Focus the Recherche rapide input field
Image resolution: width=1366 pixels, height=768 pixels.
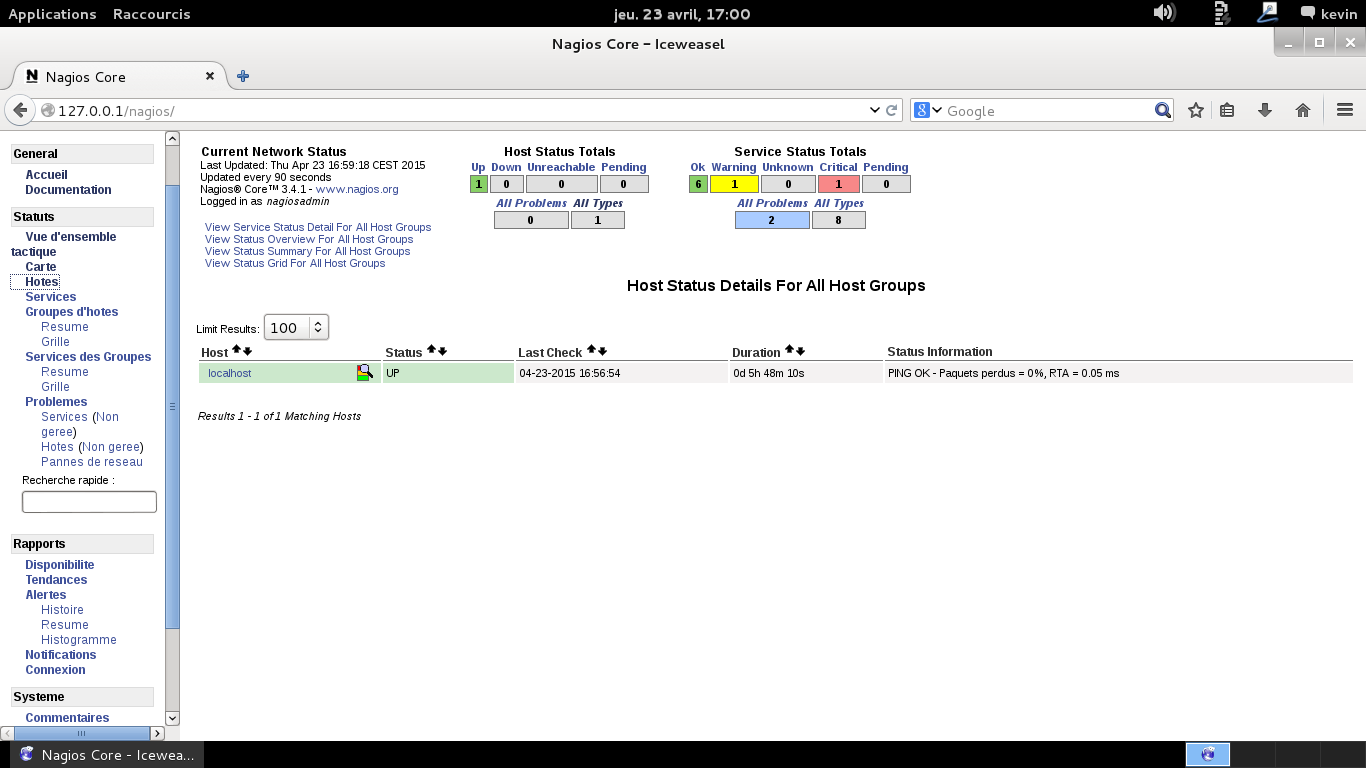point(89,502)
